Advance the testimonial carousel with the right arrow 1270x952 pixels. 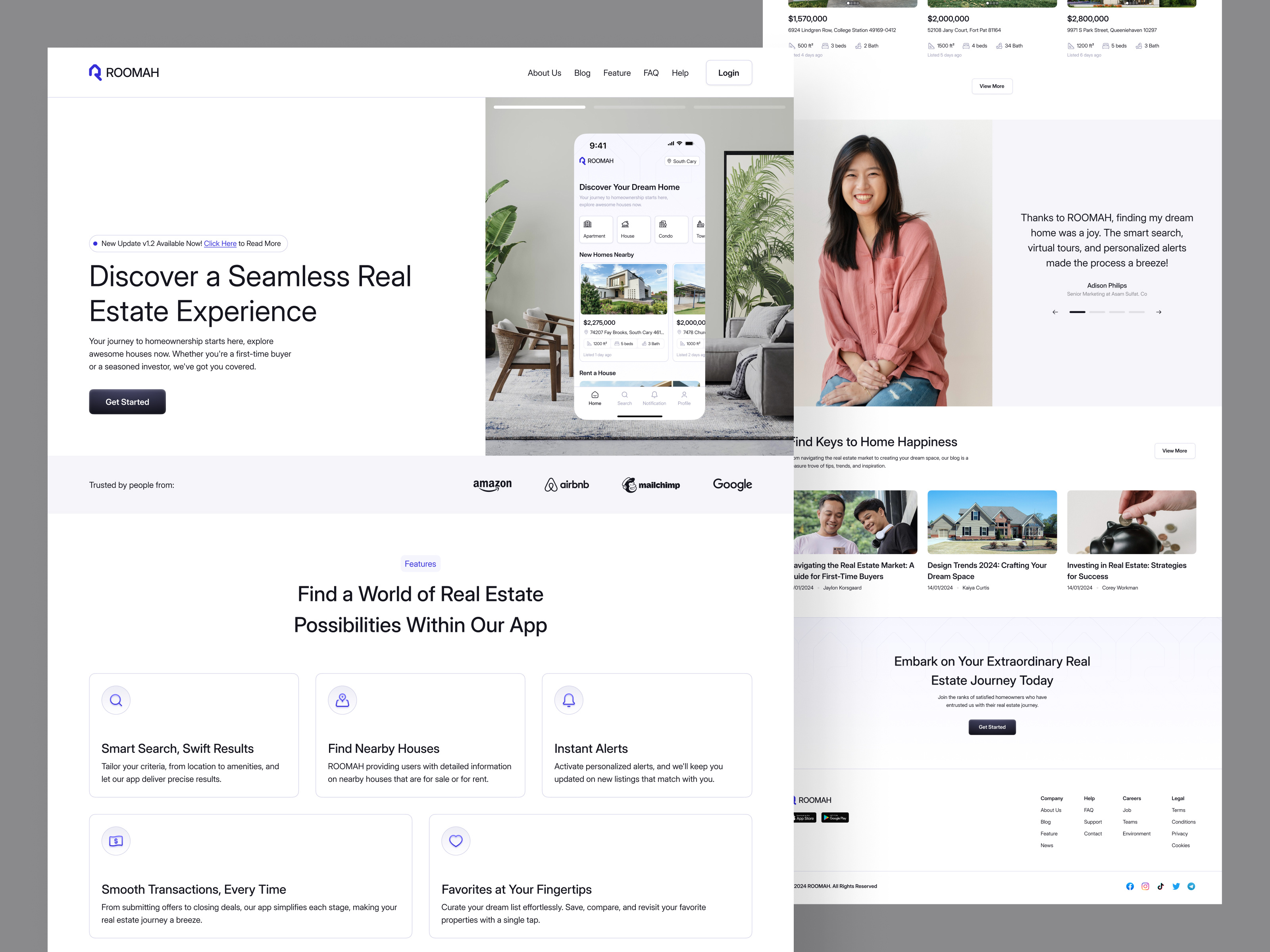(x=1158, y=312)
